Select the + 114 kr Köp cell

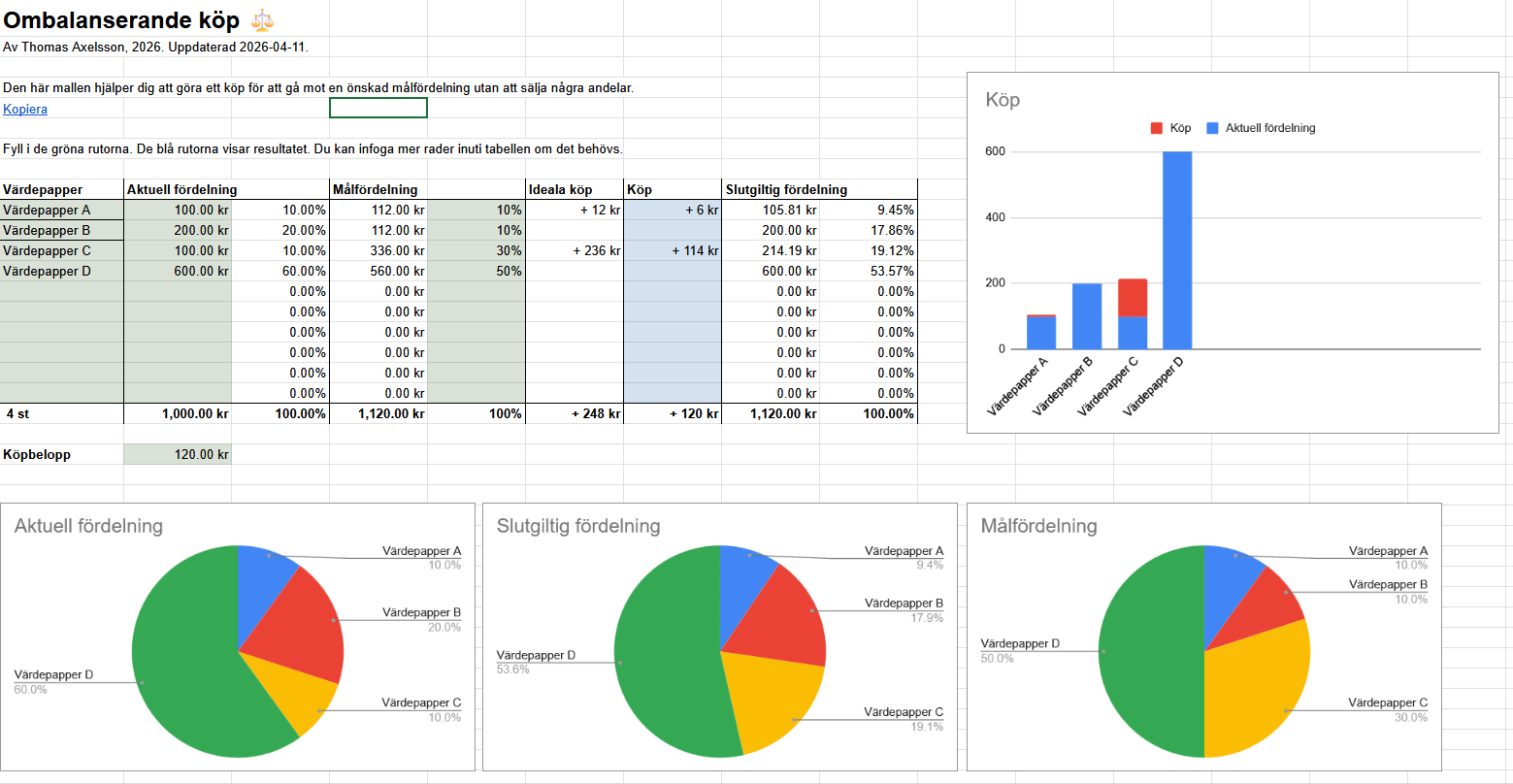[x=672, y=250]
